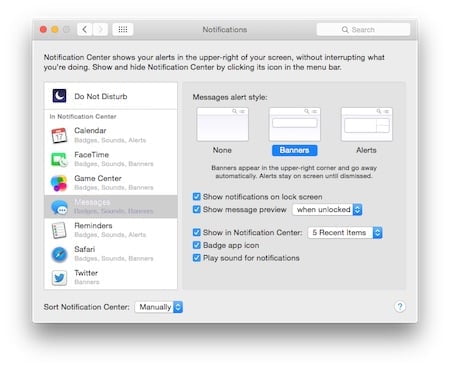The image size is (450, 369).
Task: Select the Safari compass icon
Action: [59, 254]
